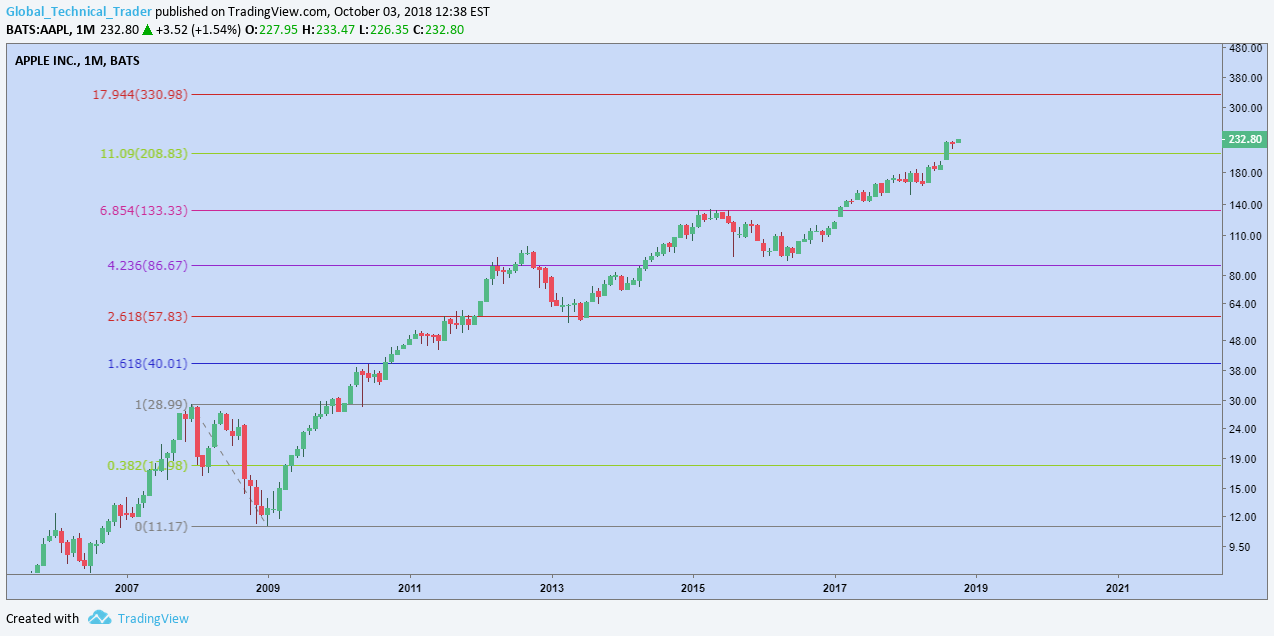This screenshot has height=636, width=1274.
Task: Click the red 330.98 Fibonacci horizontal line
Action: click(704, 94)
